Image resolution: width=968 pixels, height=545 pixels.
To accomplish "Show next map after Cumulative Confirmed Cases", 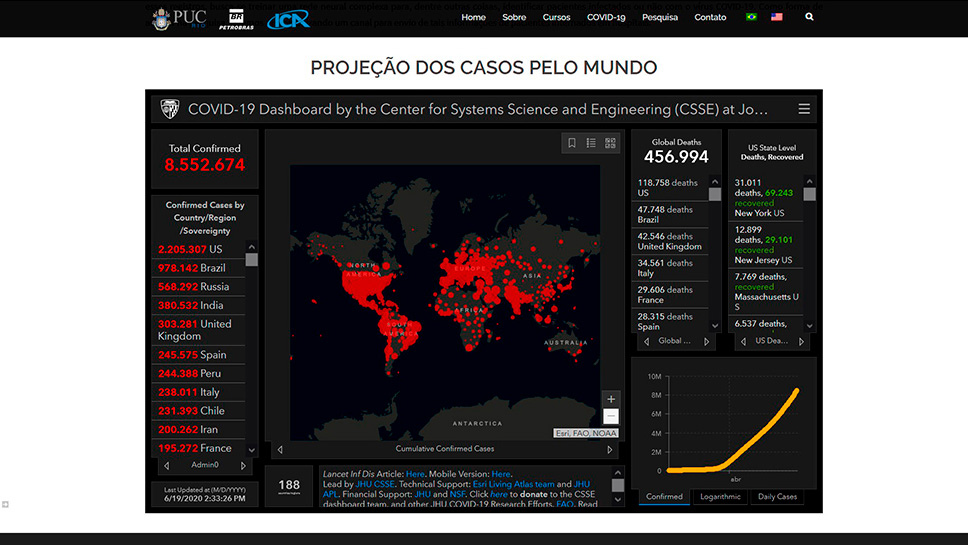I will [x=610, y=450].
